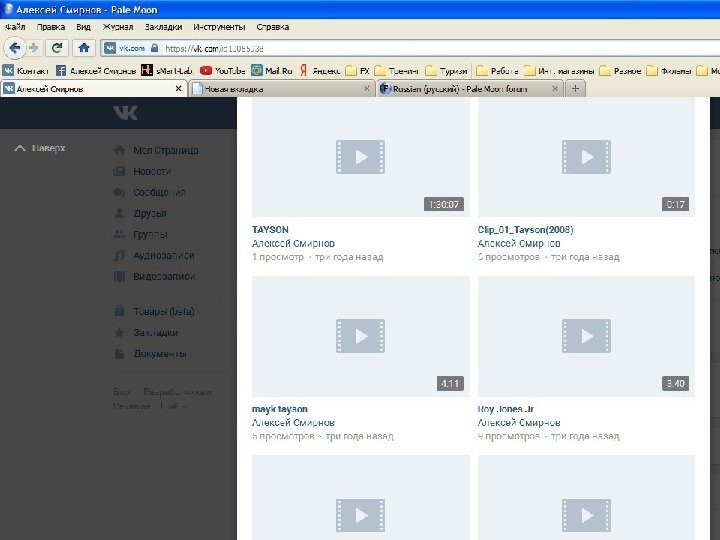Image resolution: width=720 pixels, height=540 pixels.
Task: Click the 3:40 duration label
Action: coord(675,383)
